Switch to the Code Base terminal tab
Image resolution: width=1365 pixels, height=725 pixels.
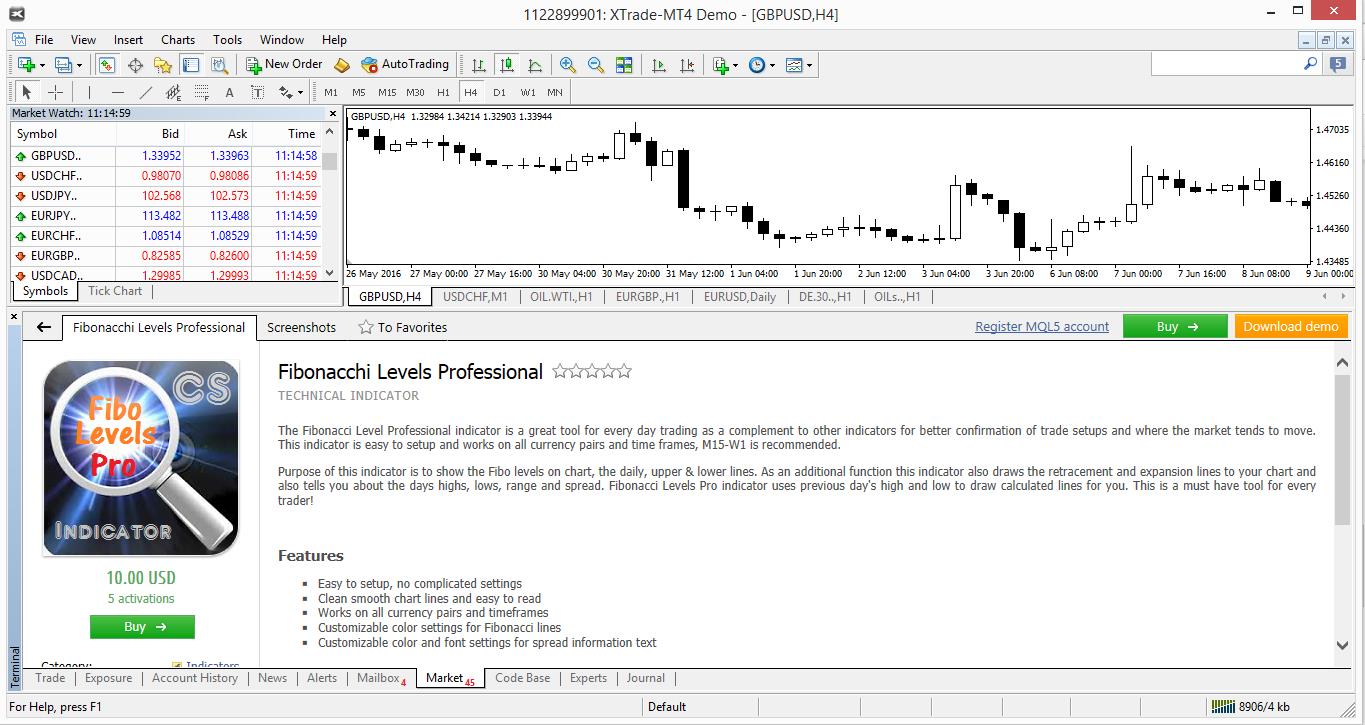(522, 678)
